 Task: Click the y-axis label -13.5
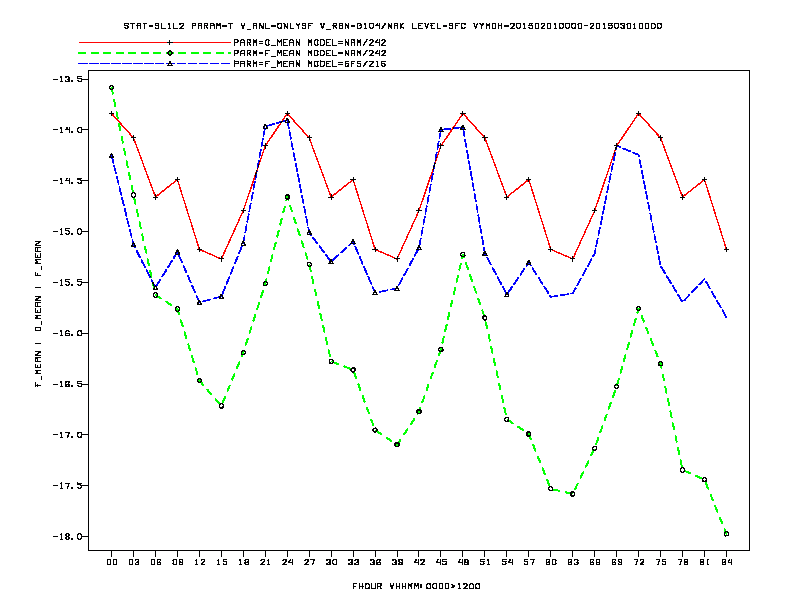67,79
